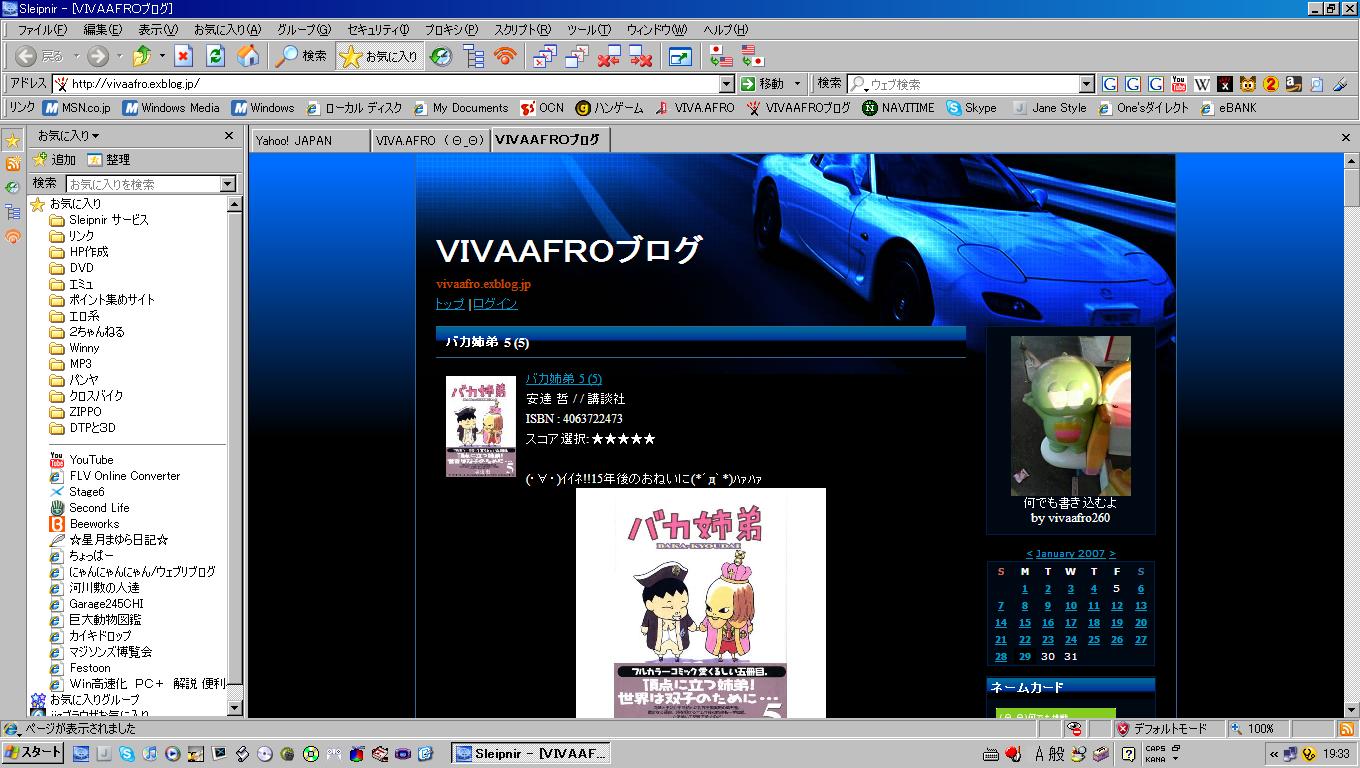Open the 編集(E) menu
The height and width of the screenshot is (768, 1360).
[x=102, y=29]
